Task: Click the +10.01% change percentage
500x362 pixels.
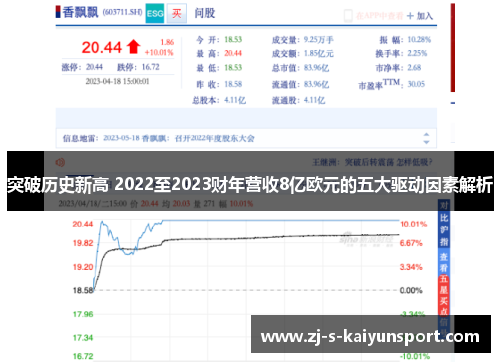Action: point(159,52)
